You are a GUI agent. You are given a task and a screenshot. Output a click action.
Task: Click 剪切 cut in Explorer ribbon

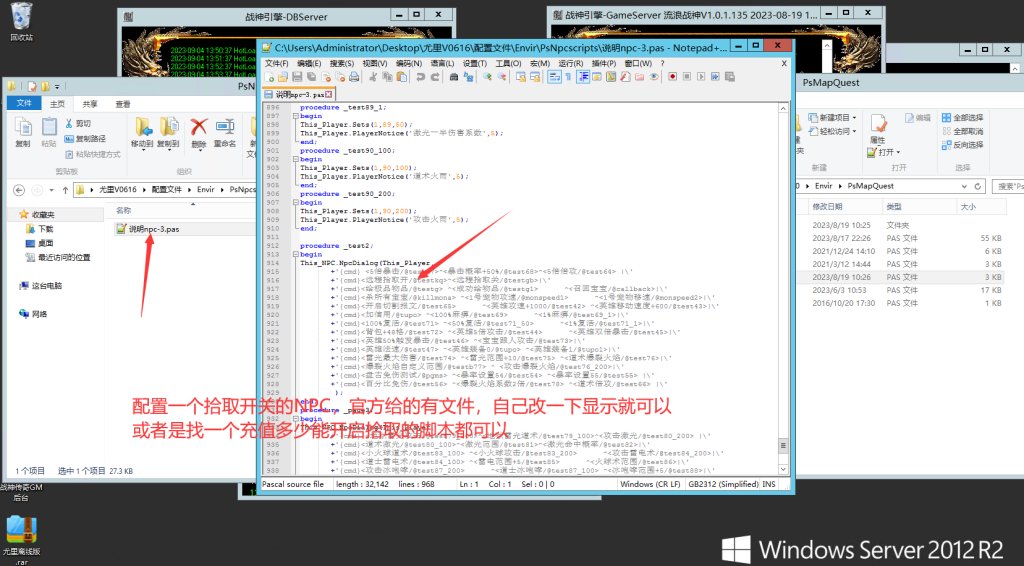(78, 123)
